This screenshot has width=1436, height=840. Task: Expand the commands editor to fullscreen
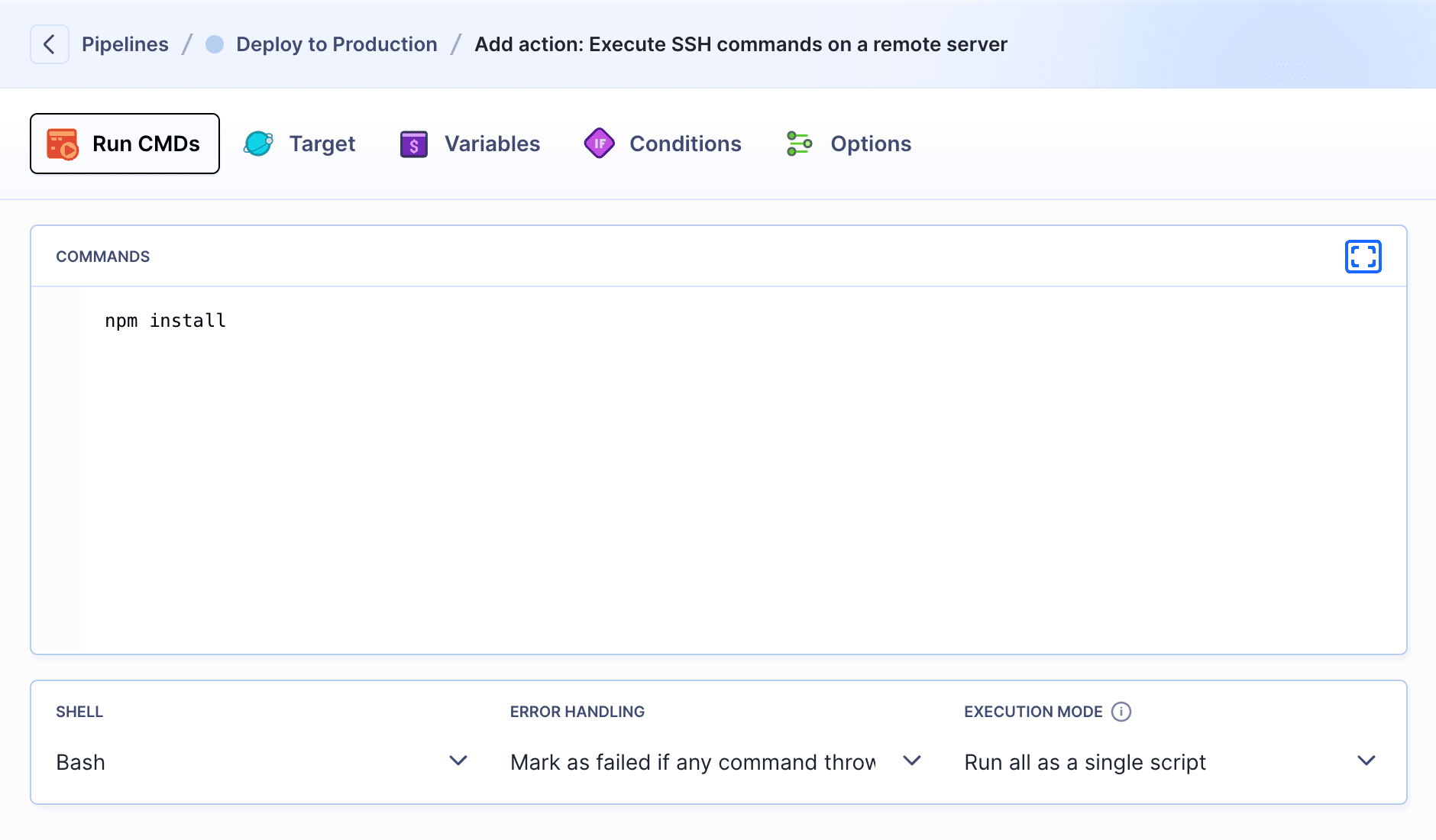pyautogui.click(x=1363, y=256)
